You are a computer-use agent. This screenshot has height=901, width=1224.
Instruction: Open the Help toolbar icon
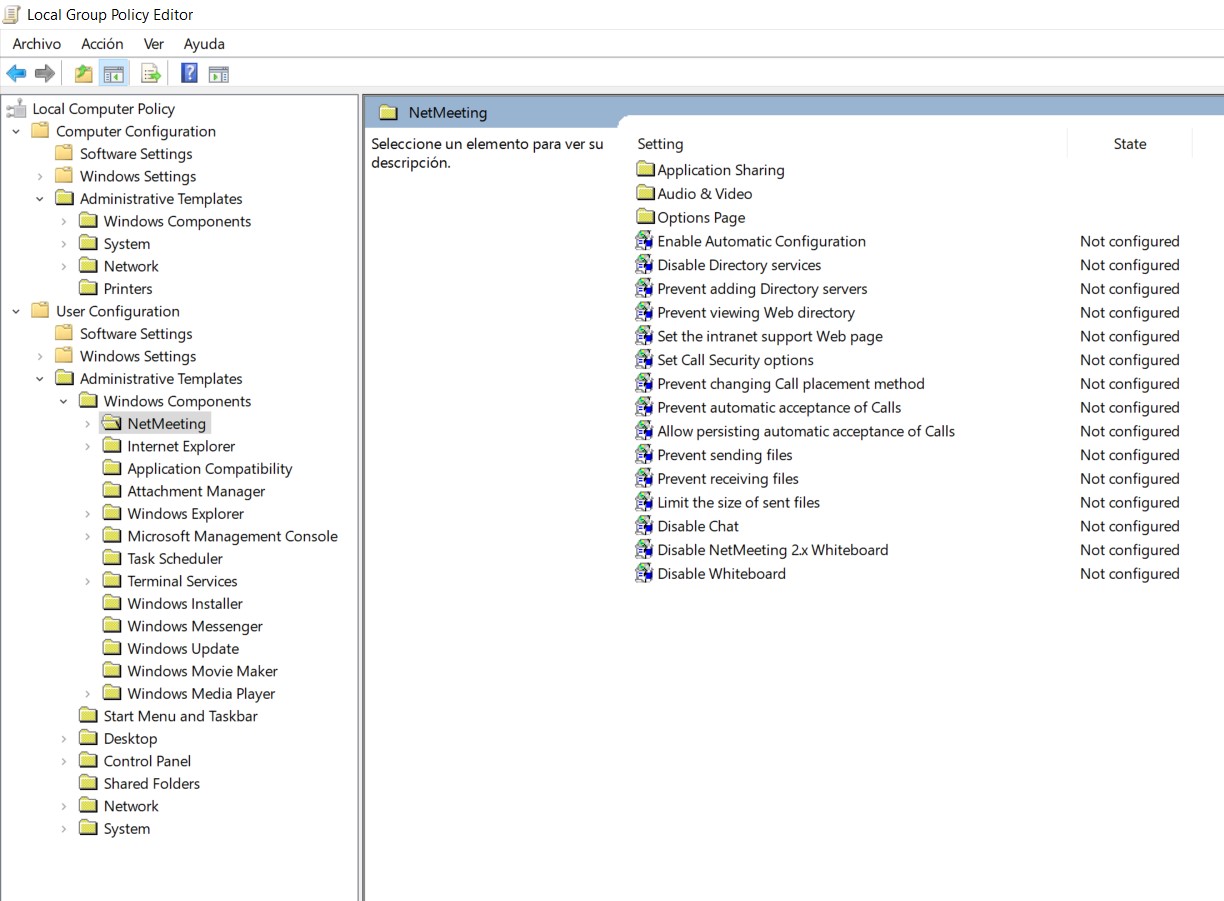pyautogui.click(x=189, y=73)
